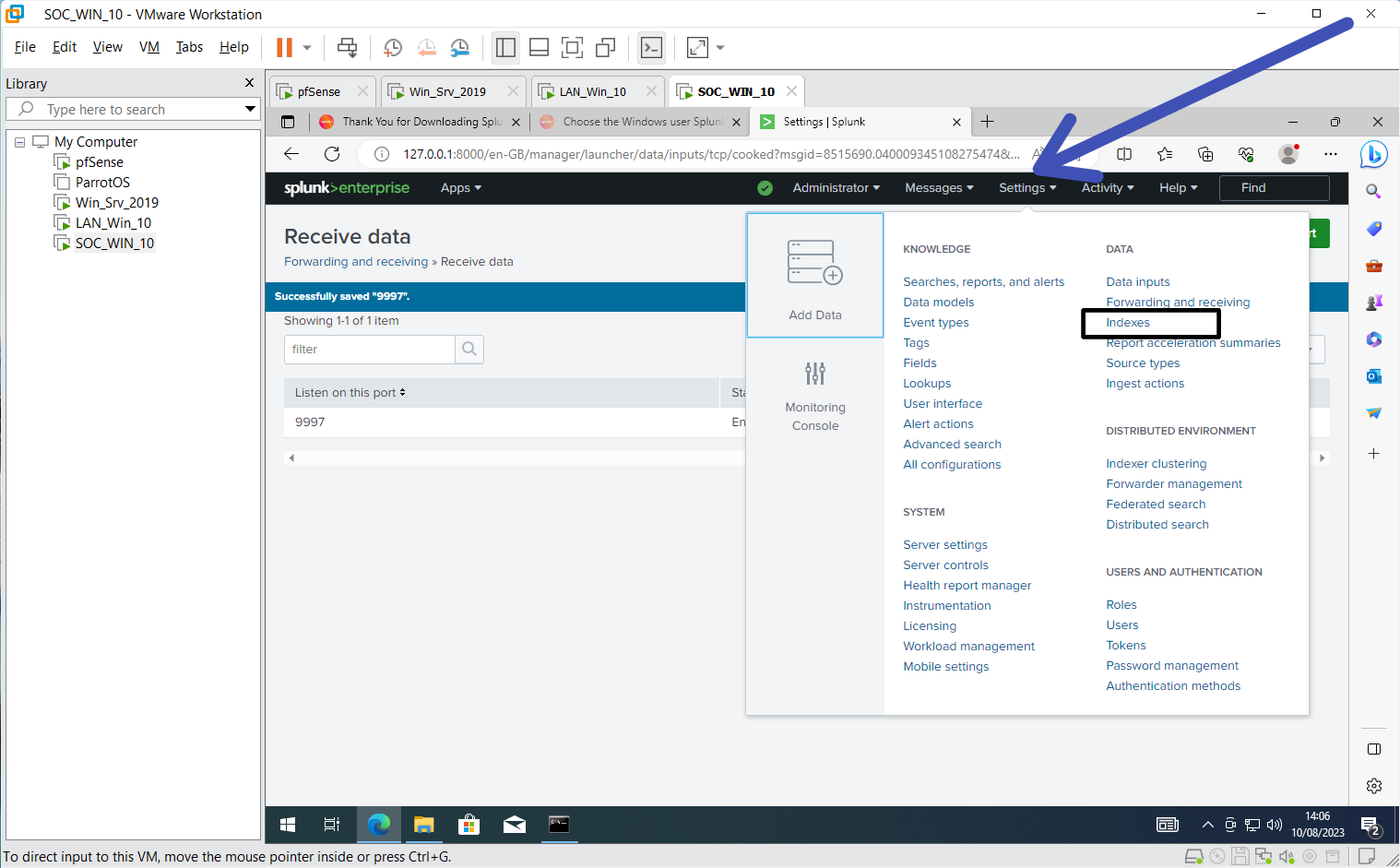The width and height of the screenshot is (1400, 868).
Task: Click the Bing Copilot sidebar icon
Action: [x=1373, y=154]
